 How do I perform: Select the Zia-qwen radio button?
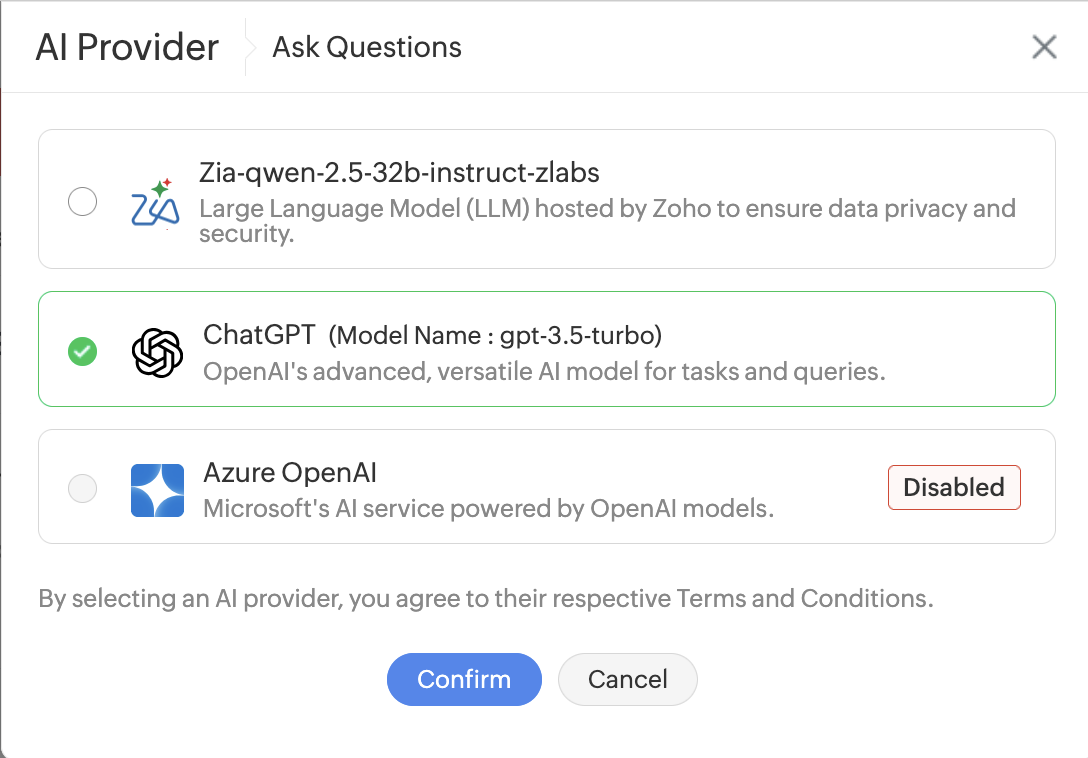click(83, 201)
